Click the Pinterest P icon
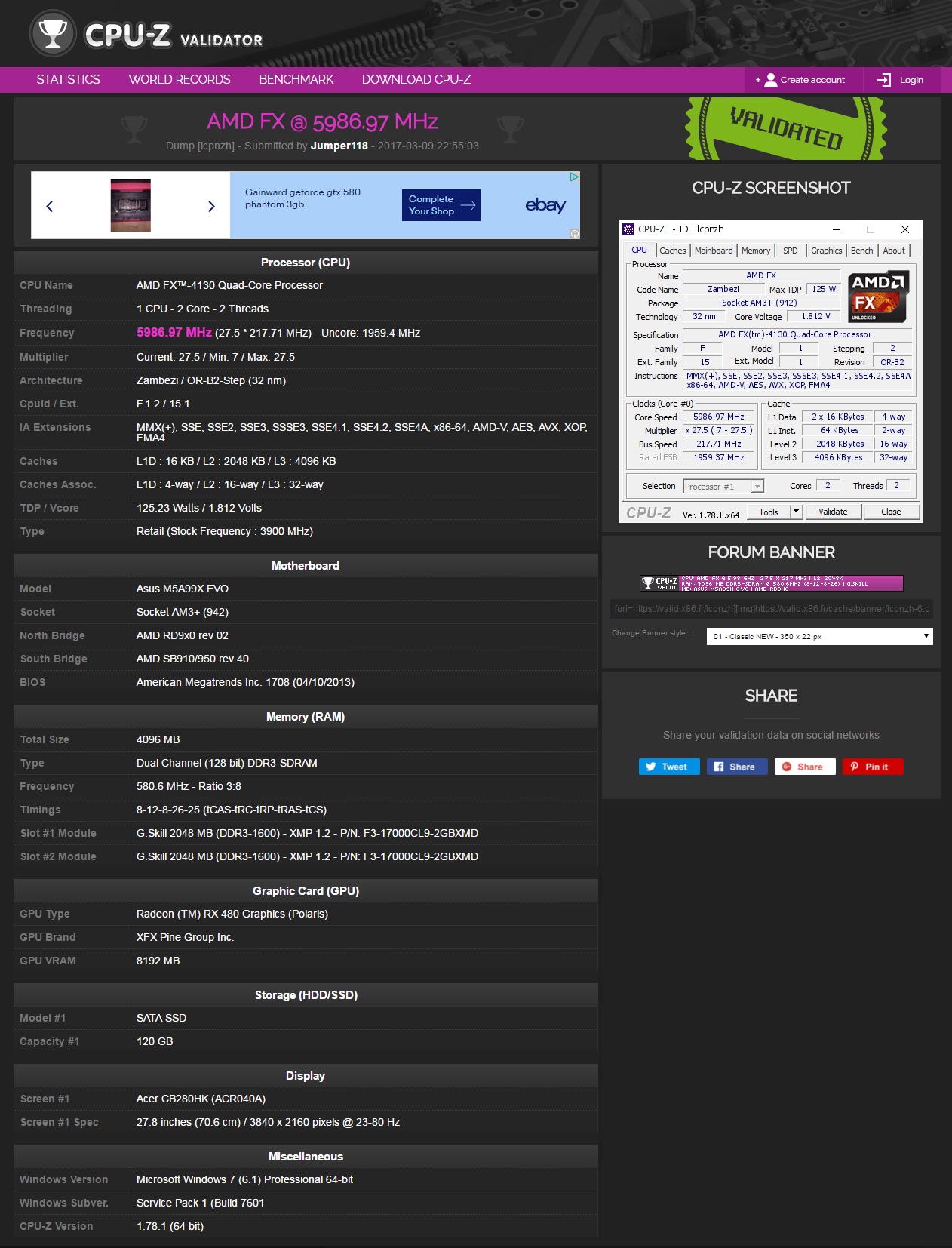952x1248 pixels. (855, 767)
